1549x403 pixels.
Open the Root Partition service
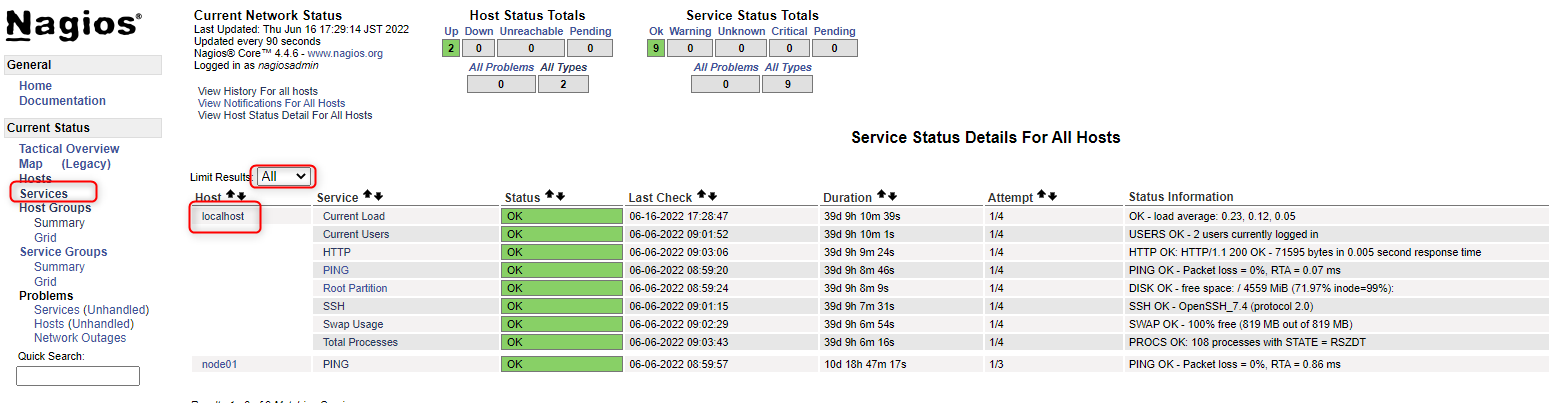click(x=355, y=288)
